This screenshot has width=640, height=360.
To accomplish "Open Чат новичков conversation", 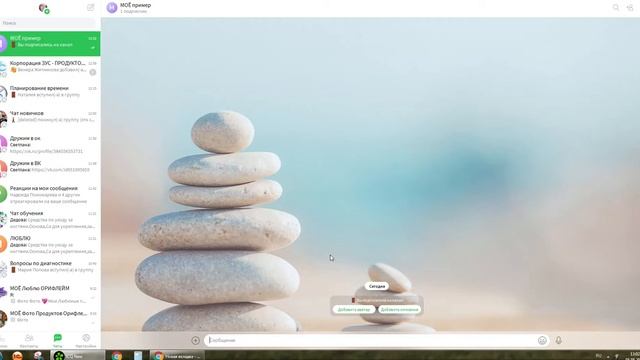I will 50,118.
